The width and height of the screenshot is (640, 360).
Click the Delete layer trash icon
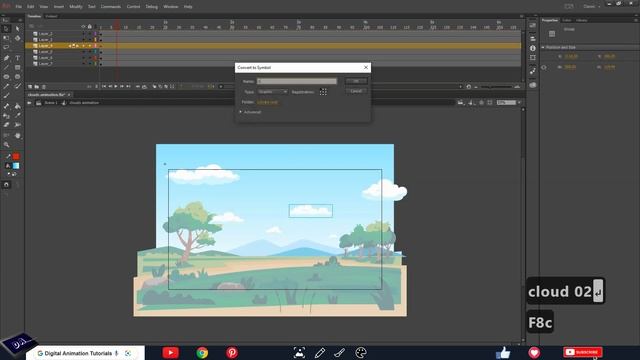tap(44, 87)
